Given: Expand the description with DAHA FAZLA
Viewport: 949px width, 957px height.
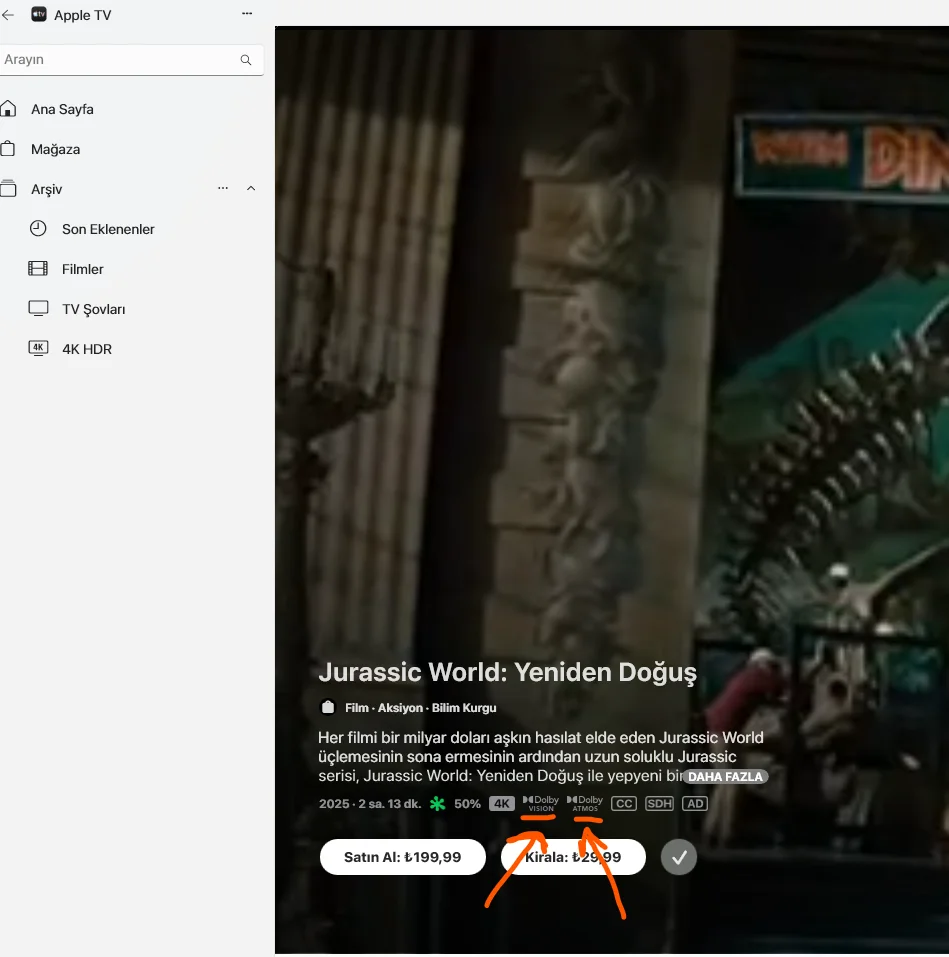Looking at the screenshot, I should point(726,777).
